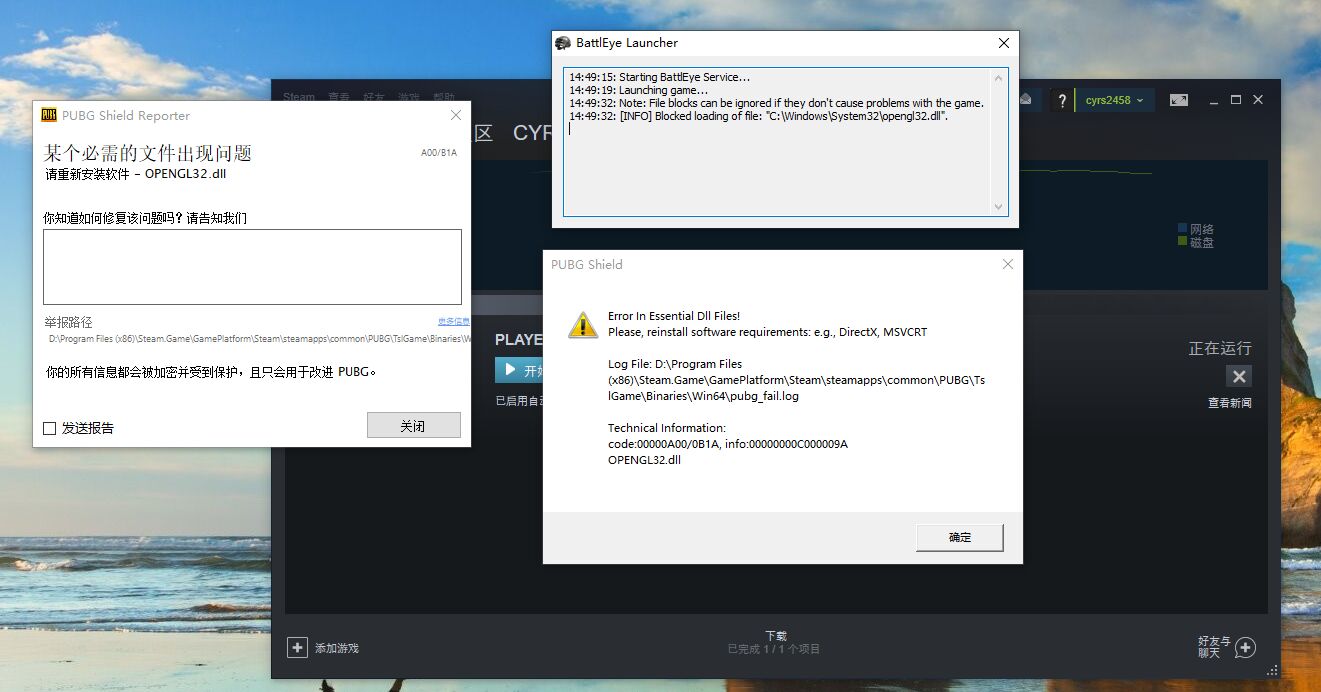Click the 'Starting BattlEye Service...' log line
Screen dimensions: 1321x692
[x=660, y=77]
